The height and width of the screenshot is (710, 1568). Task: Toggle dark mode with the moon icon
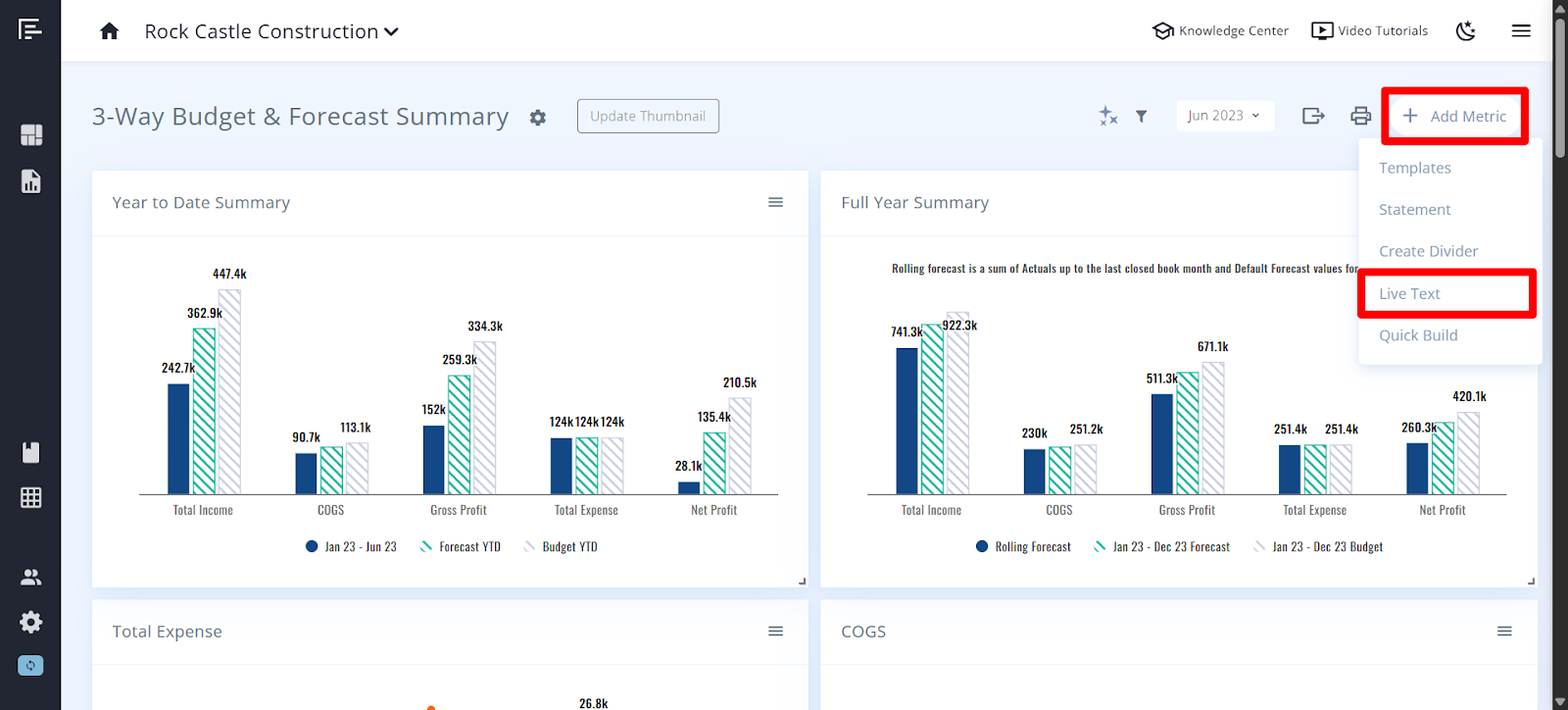tap(1466, 31)
